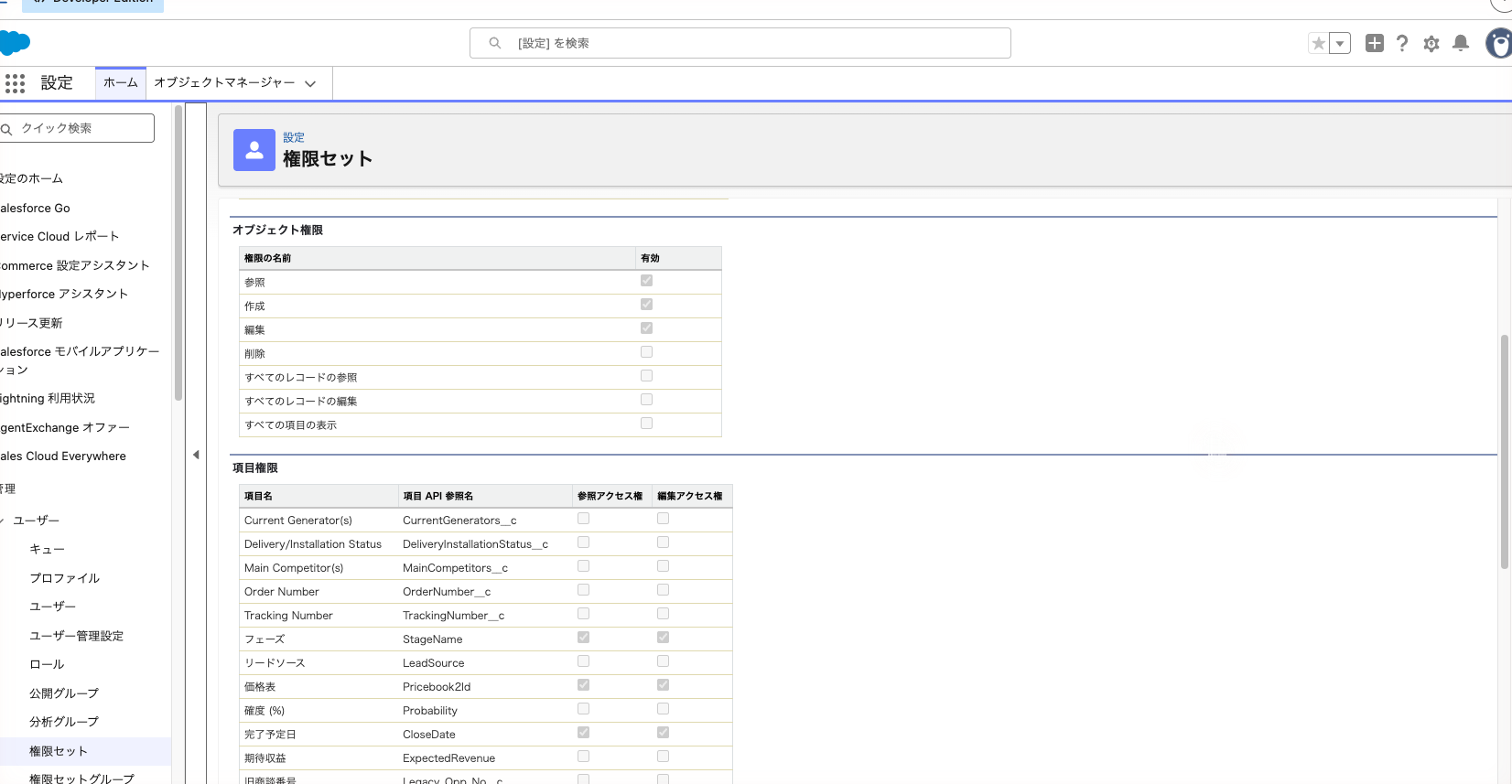Open the global actions plus icon
The width and height of the screenshot is (1512, 784).
coord(1374,43)
